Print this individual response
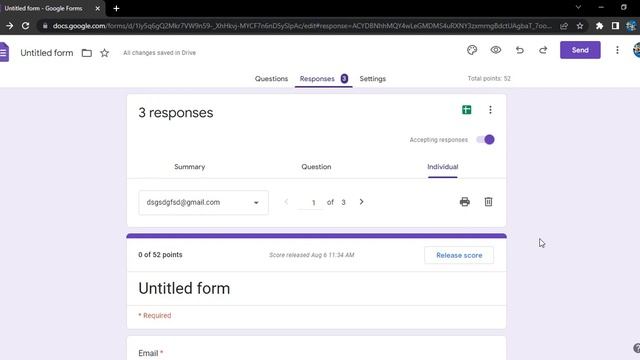This screenshot has width=640, height=360. 464,202
